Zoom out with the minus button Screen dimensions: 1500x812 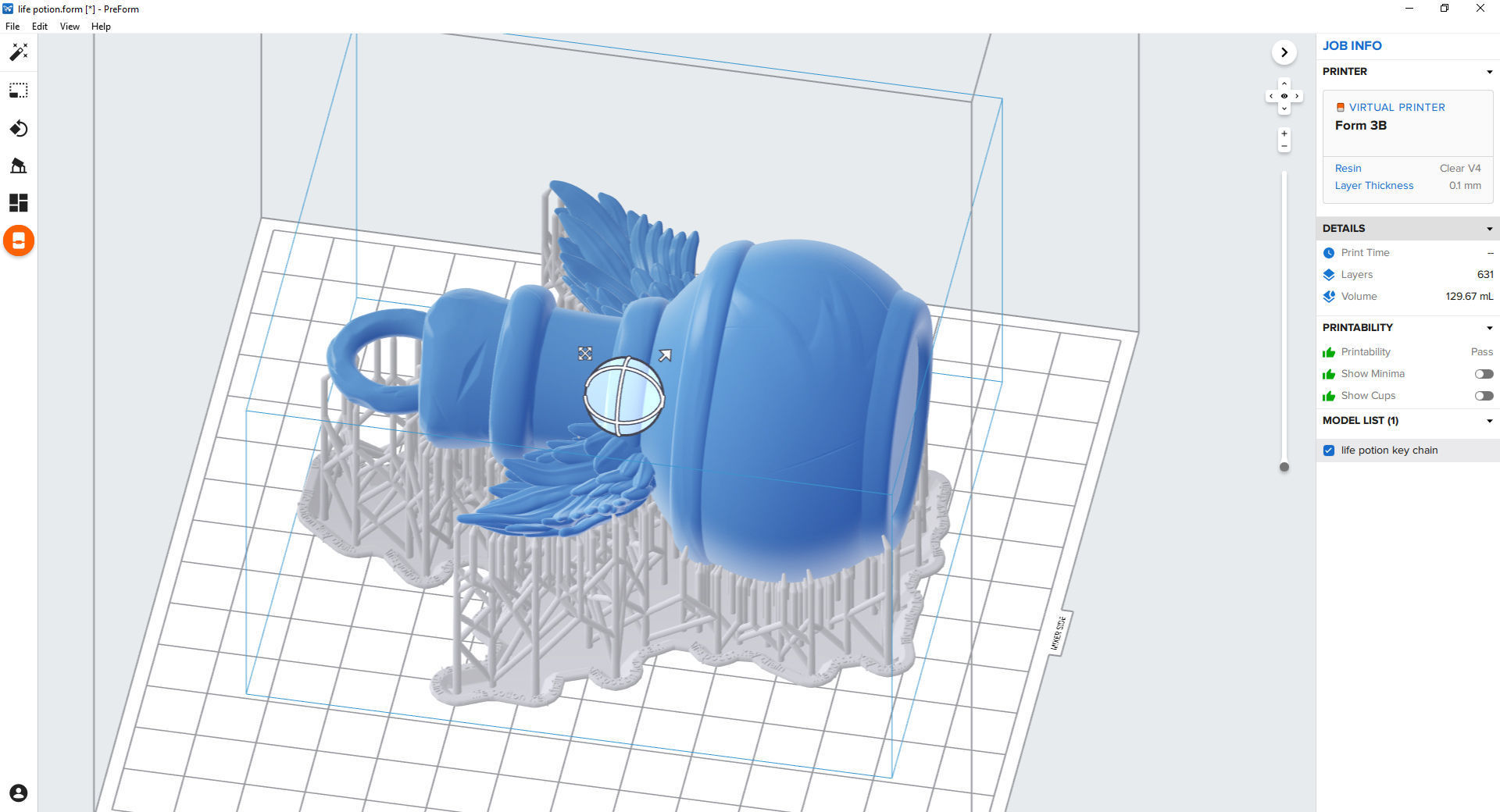click(1284, 146)
